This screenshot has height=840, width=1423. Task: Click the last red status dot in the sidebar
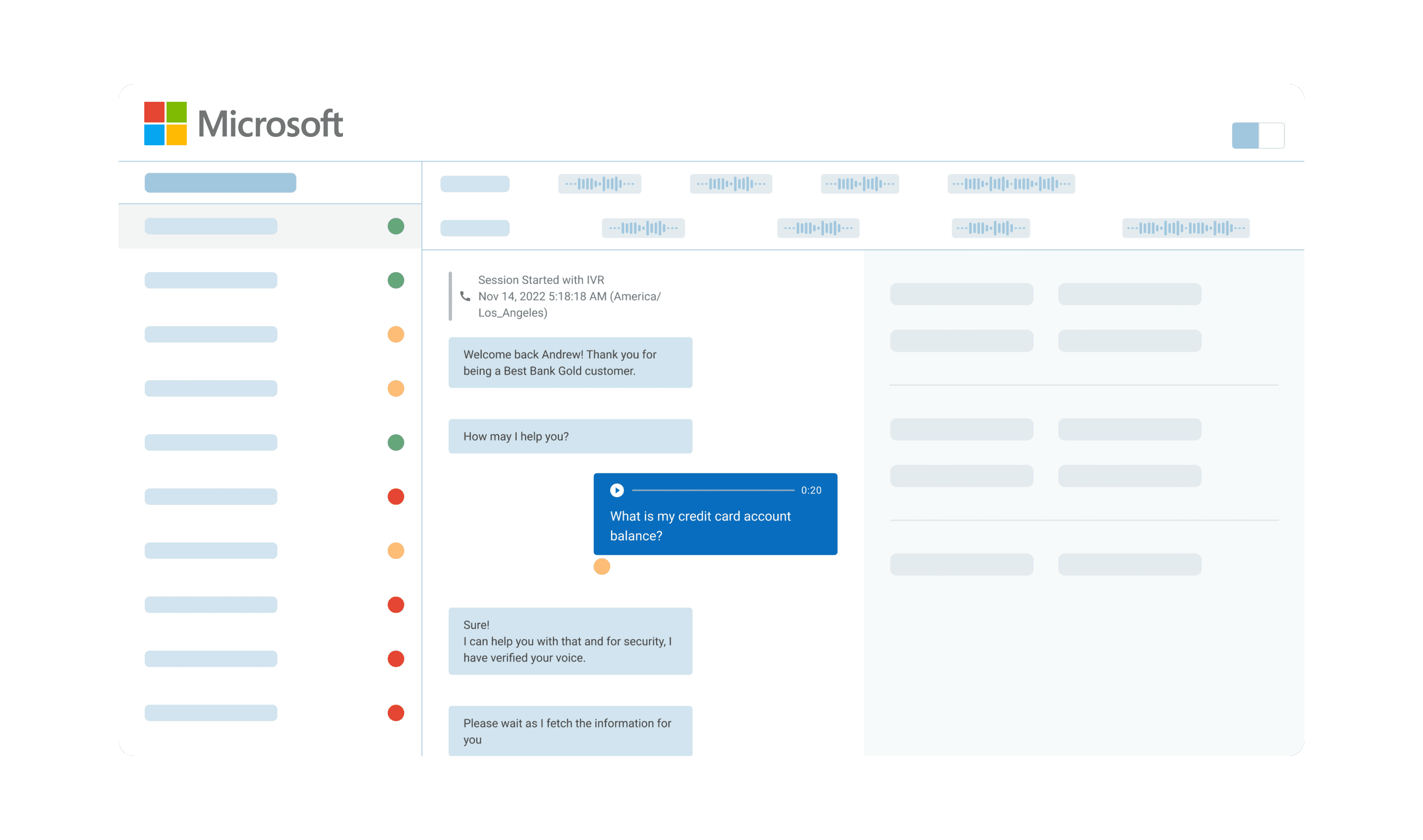[x=396, y=713]
